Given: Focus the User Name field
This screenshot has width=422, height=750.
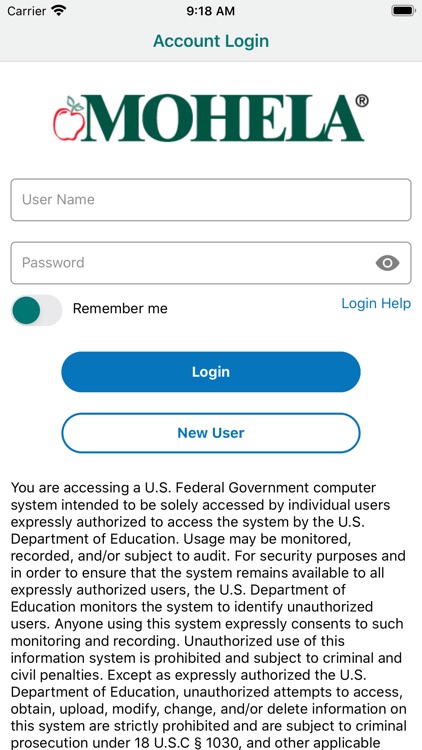Looking at the screenshot, I should coord(211,199).
